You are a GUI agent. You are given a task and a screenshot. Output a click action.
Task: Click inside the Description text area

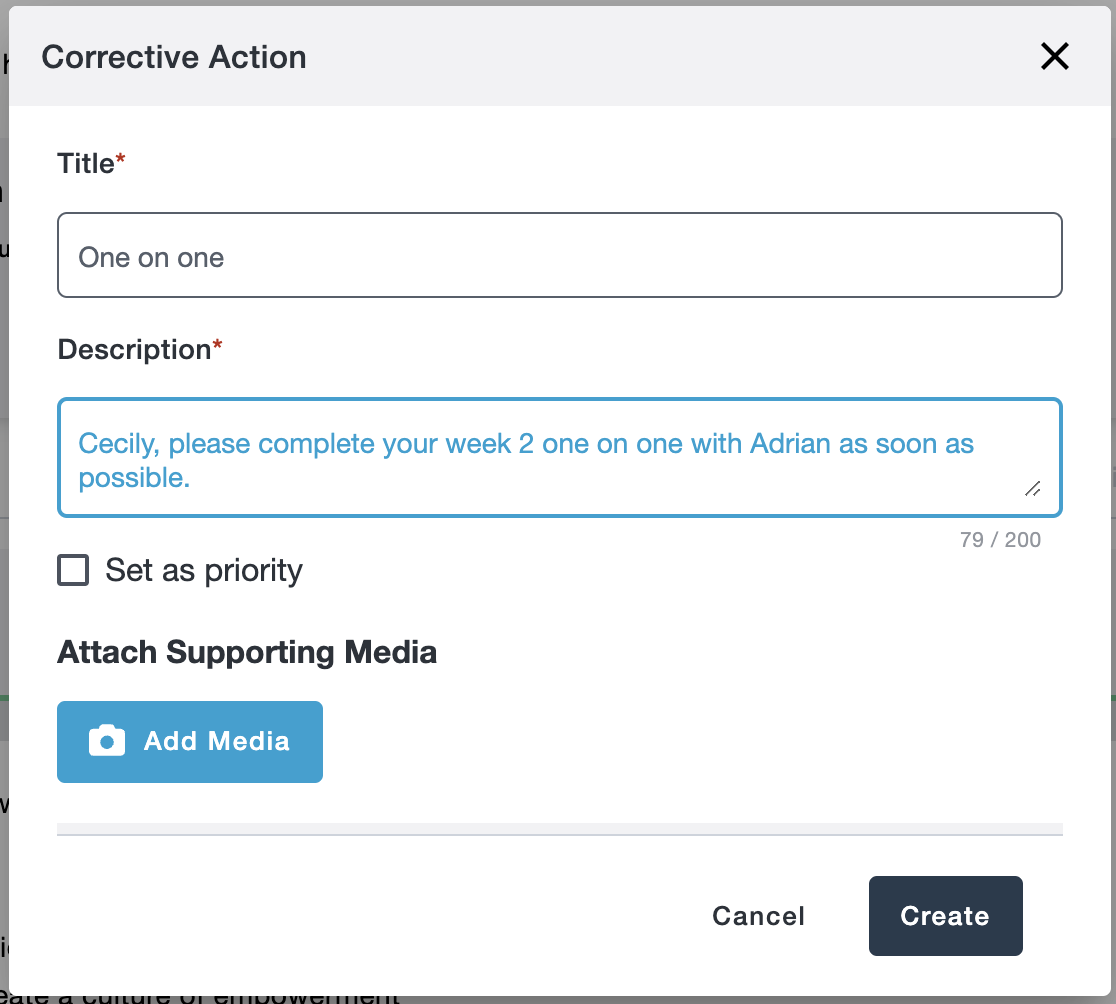tap(559, 459)
